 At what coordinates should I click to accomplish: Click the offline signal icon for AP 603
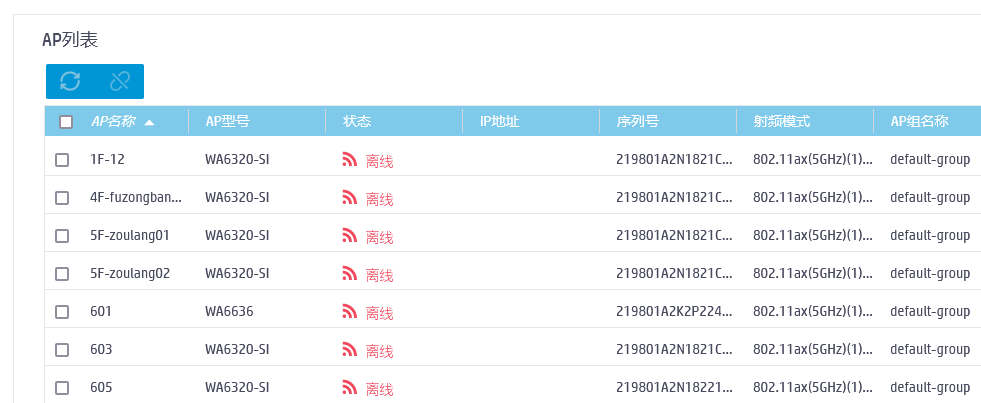pos(350,350)
